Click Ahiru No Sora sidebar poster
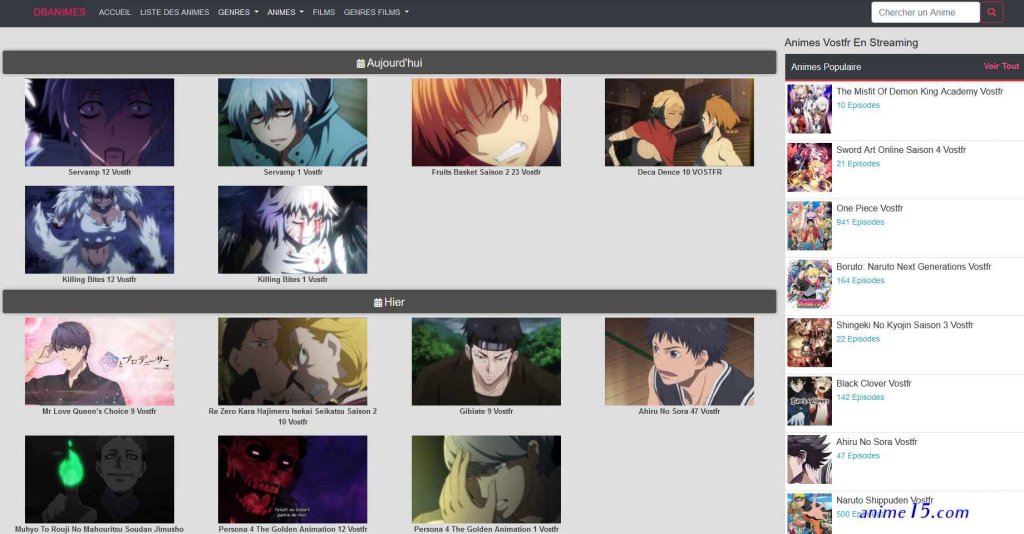This screenshot has width=1024, height=534. (809, 460)
